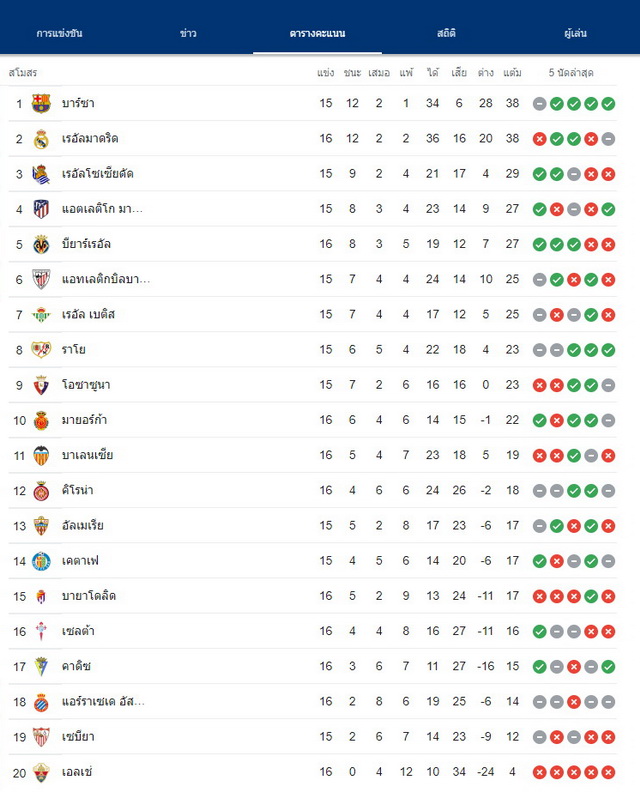Select the ตารางคะแนน tab
640x793 pixels.
tap(317, 33)
